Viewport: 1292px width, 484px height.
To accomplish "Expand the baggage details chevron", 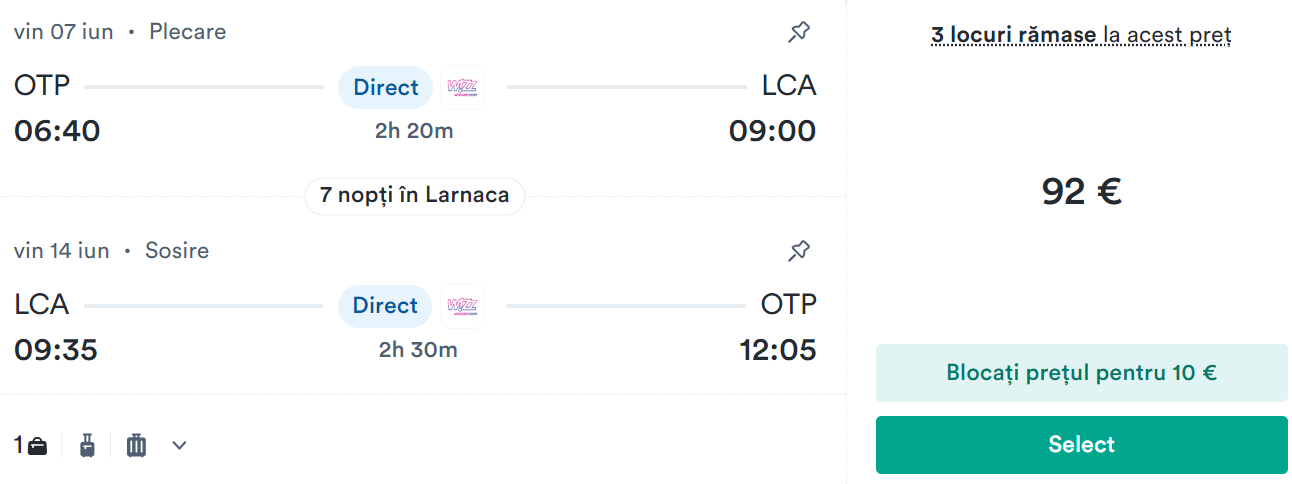I will [179, 445].
